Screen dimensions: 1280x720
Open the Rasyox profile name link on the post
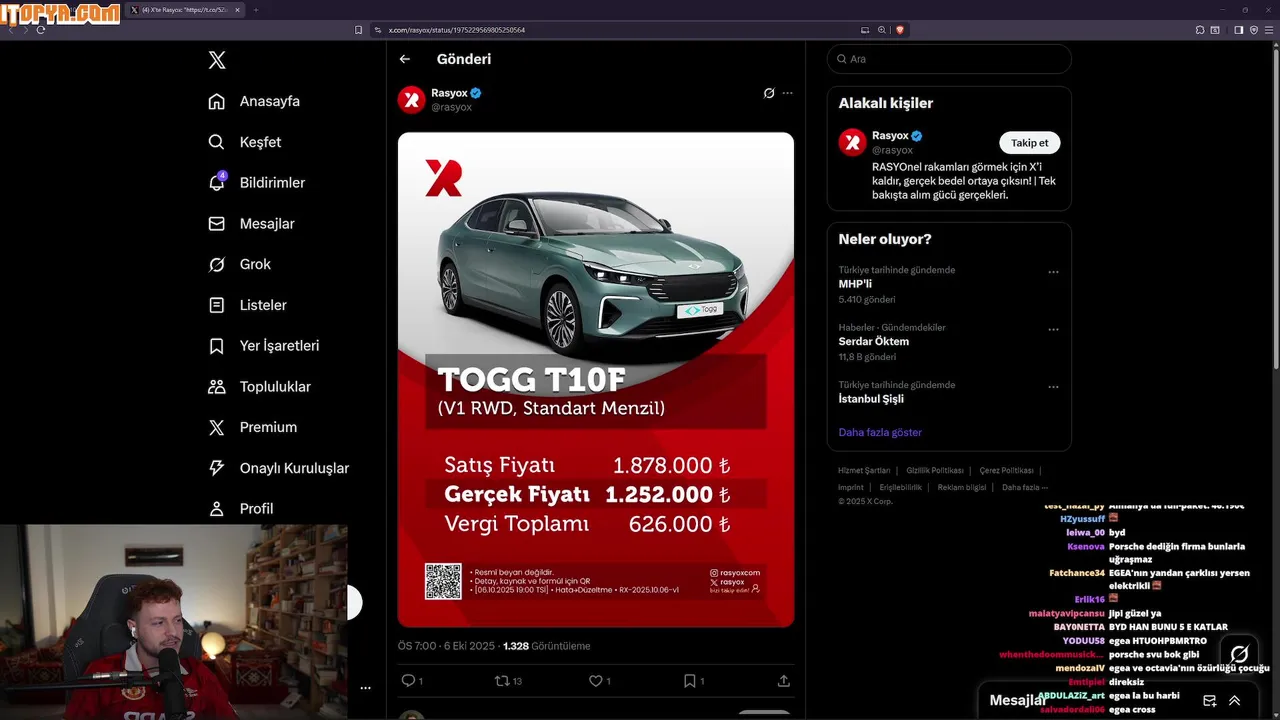point(449,93)
